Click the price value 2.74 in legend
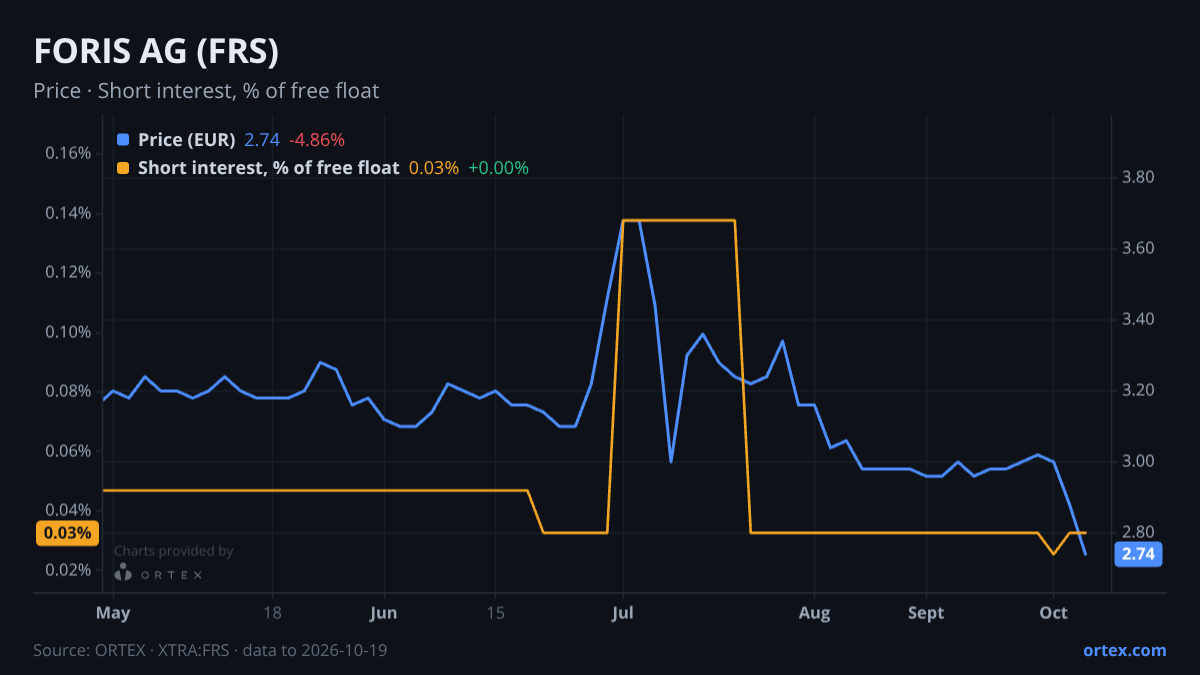Screen dimensions: 1200x675 pyautogui.click(x=262, y=140)
